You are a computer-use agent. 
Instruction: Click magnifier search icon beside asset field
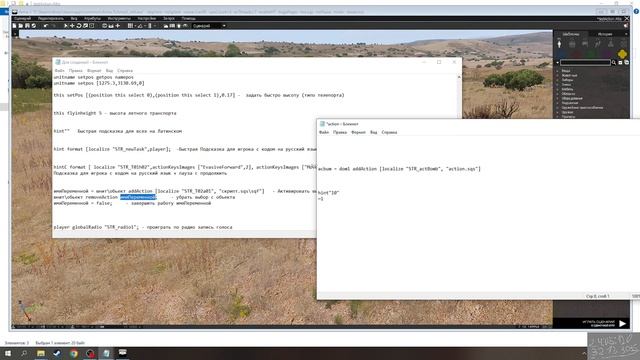point(614,62)
